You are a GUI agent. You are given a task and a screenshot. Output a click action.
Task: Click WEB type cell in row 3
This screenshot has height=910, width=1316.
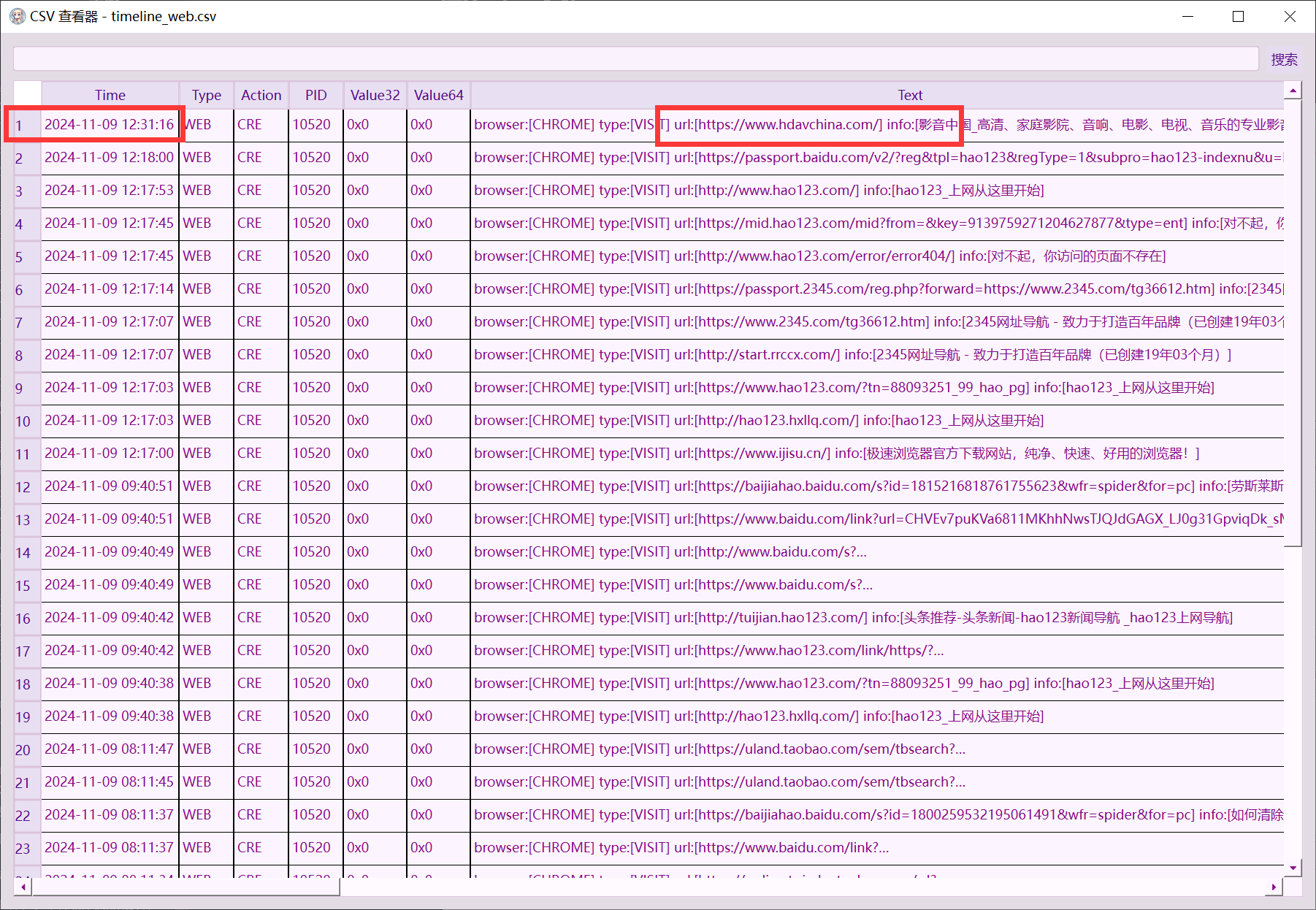pyautogui.click(x=207, y=191)
